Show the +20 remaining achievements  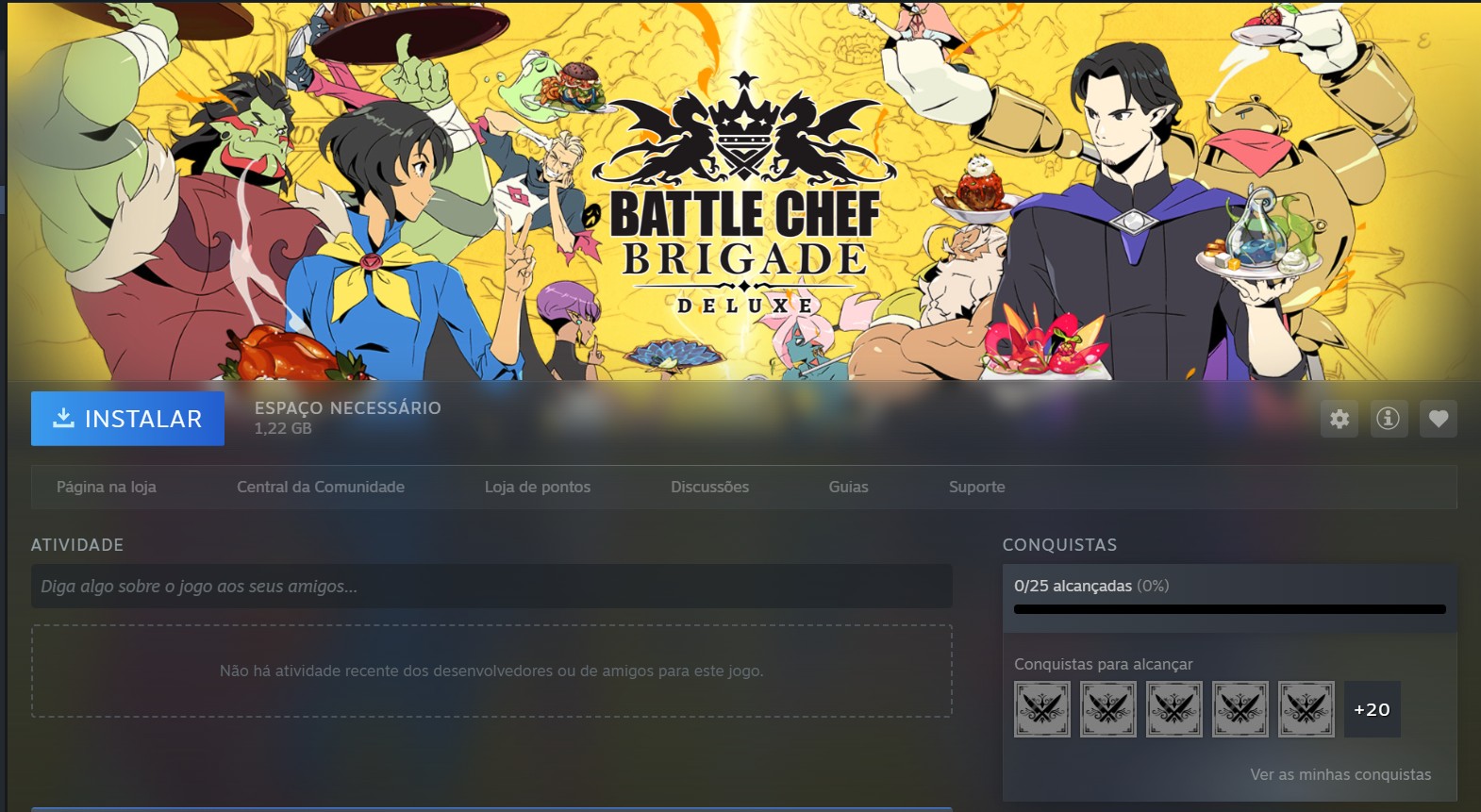click(x=1373, y=709)
